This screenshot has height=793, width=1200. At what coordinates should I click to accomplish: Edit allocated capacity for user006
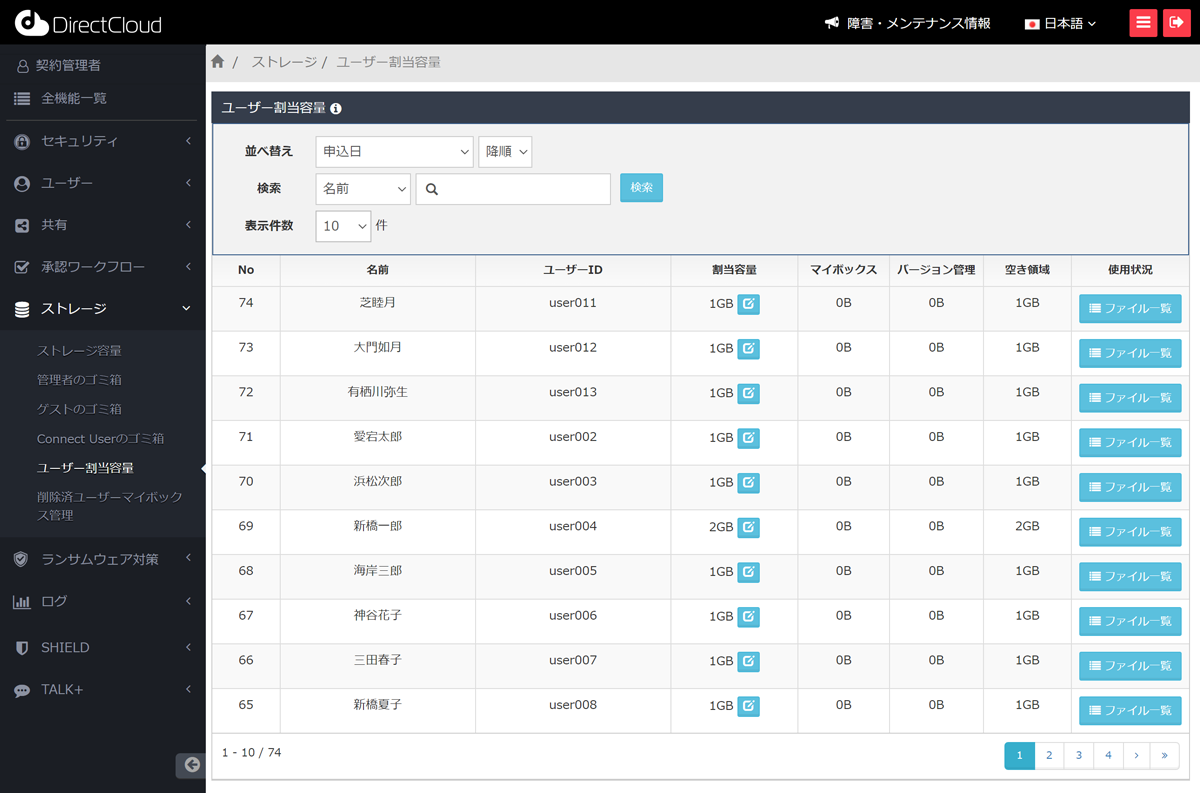click(x=748, y=617)
